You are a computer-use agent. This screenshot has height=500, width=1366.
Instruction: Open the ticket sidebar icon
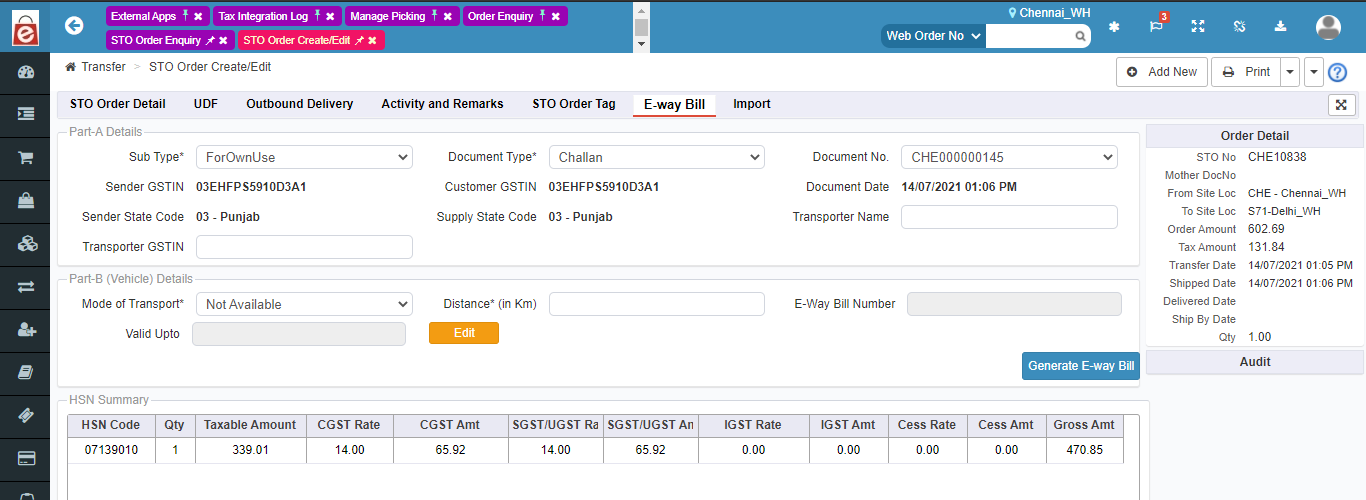click(27, 415)
